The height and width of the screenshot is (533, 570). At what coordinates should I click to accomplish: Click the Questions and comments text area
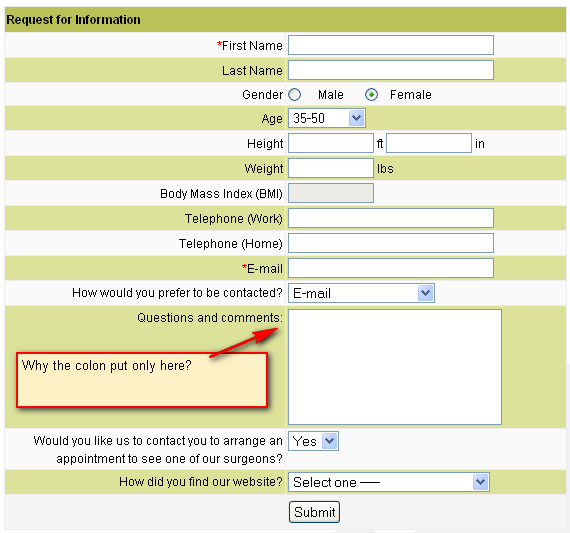coord(395,367)
